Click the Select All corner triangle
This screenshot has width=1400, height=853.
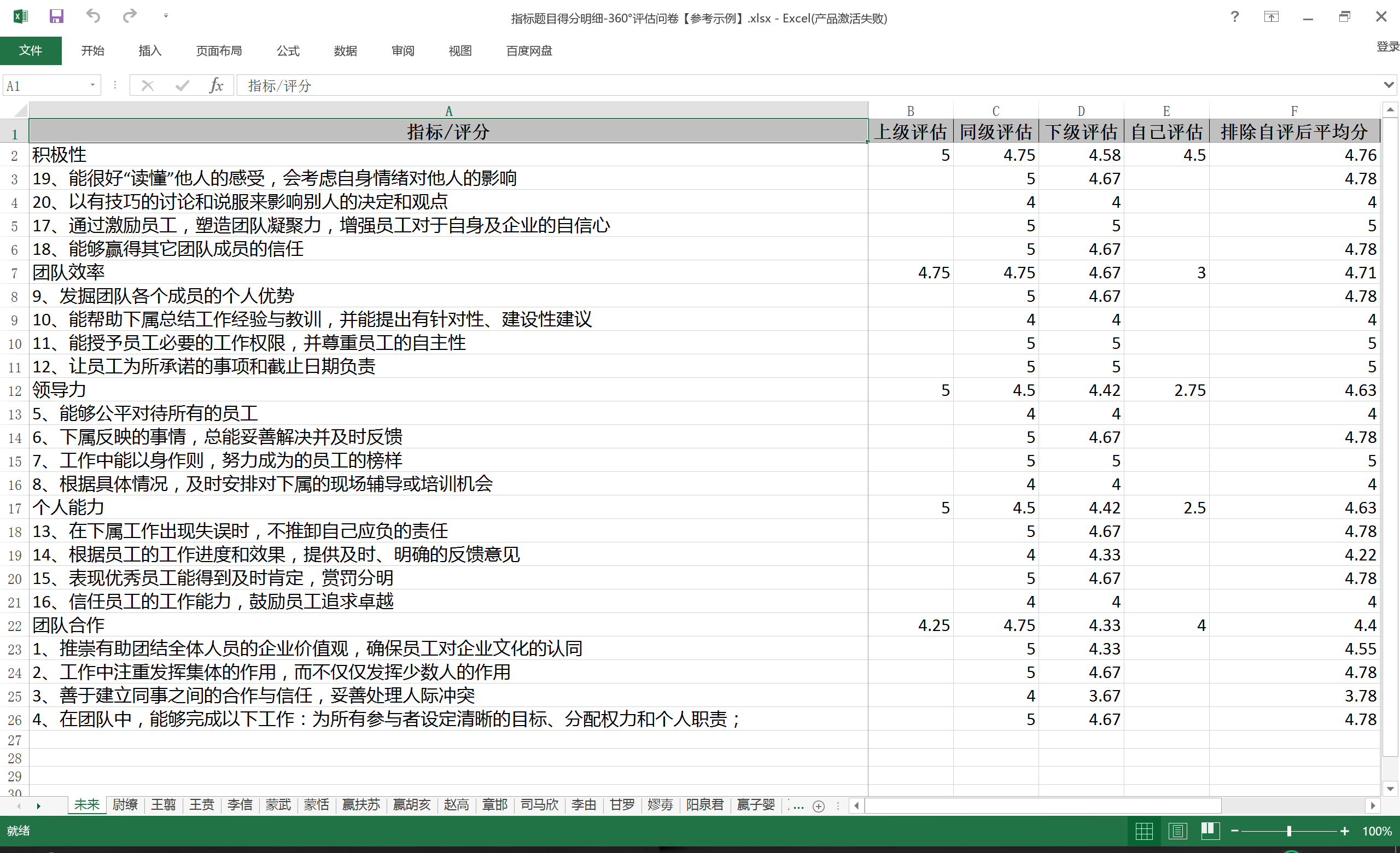pyautogui.click(x=20, y=110)
